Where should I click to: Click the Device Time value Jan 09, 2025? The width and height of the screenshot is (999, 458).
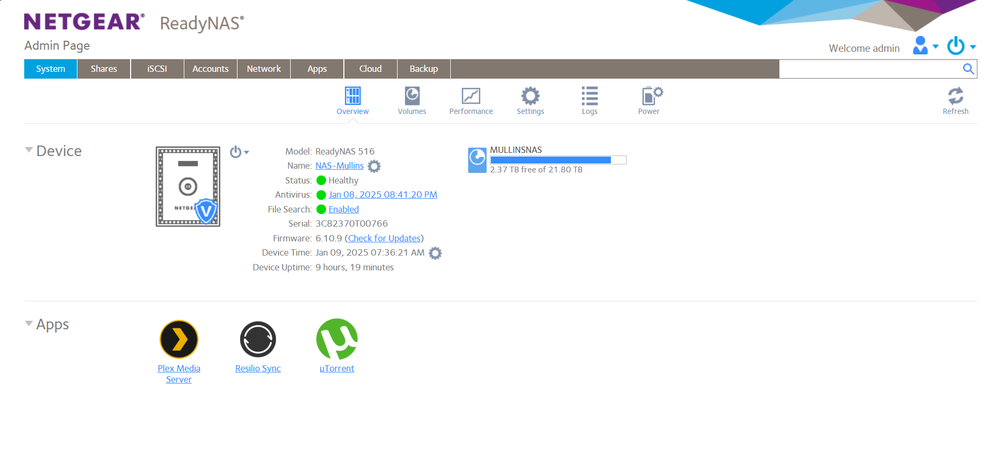click(370, 253)
